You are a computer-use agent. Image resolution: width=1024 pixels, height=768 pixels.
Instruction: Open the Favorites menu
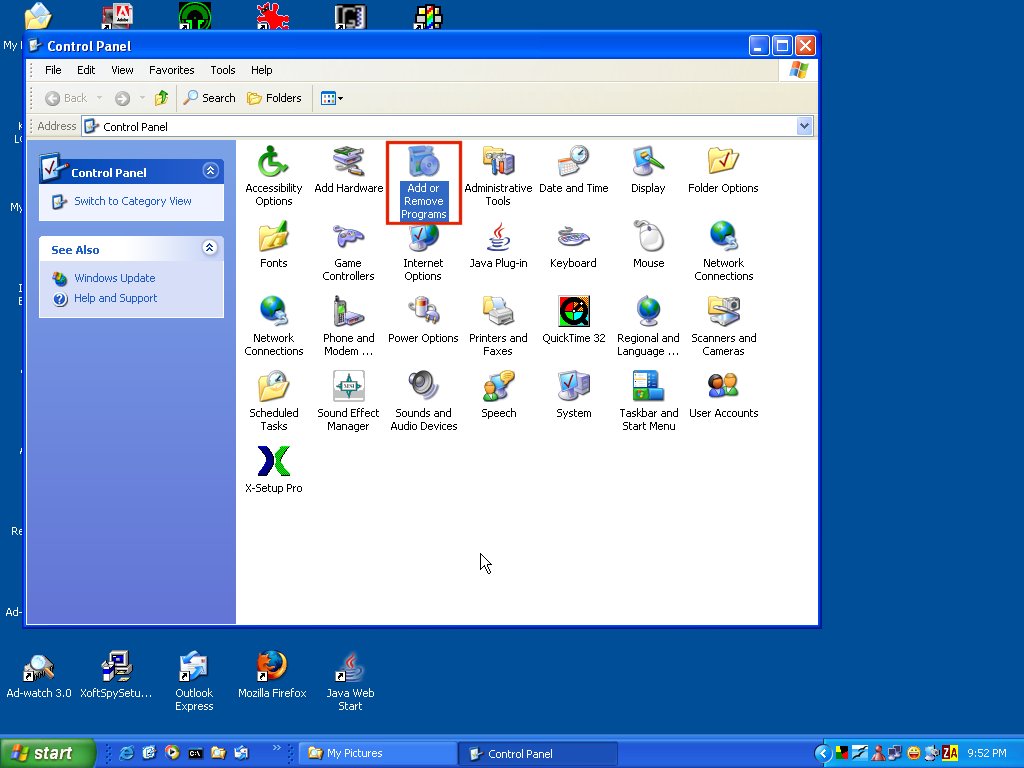[x=171, y=70]
